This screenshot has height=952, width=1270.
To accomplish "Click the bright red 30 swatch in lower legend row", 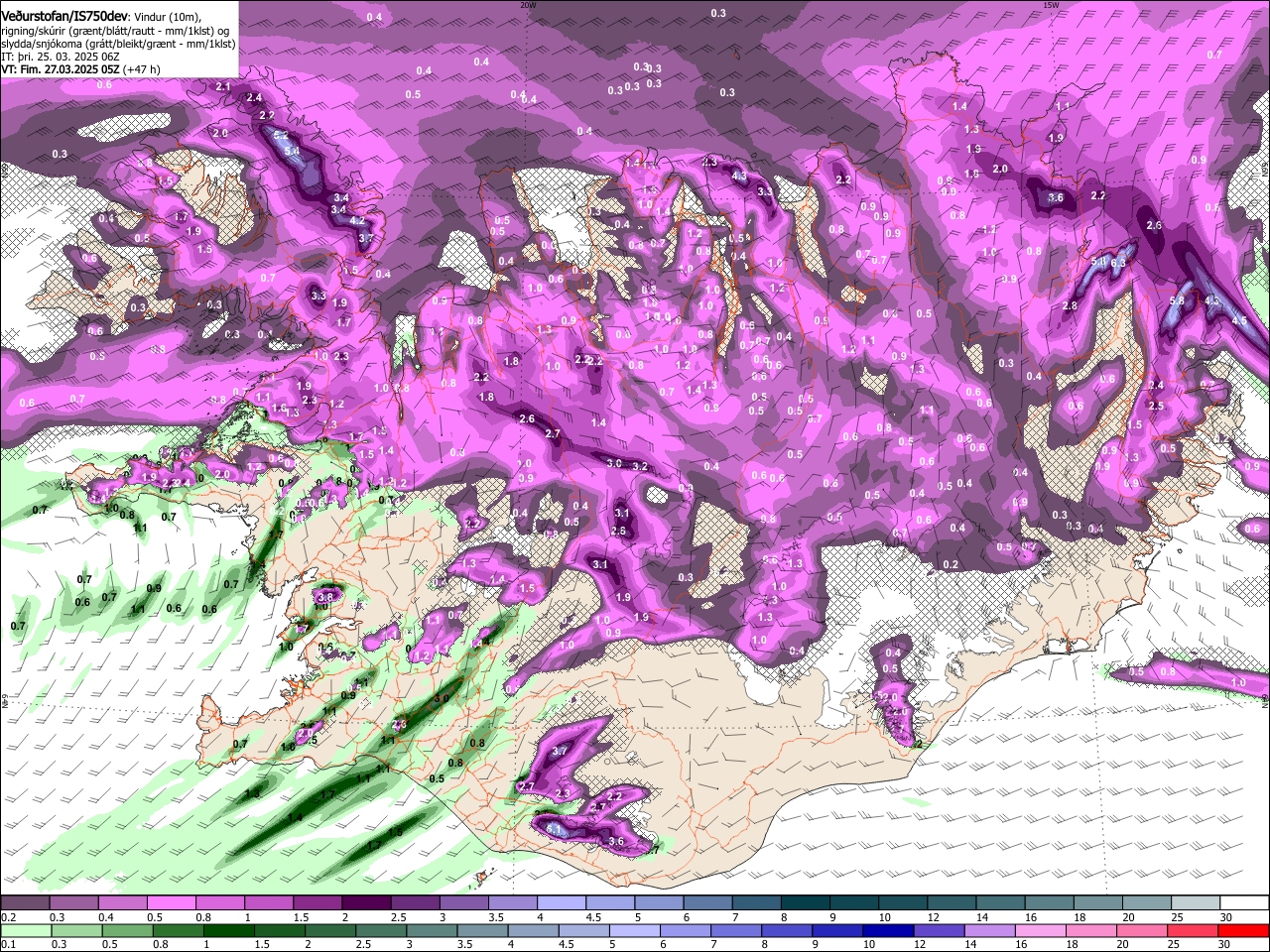I will (1243, 931).
